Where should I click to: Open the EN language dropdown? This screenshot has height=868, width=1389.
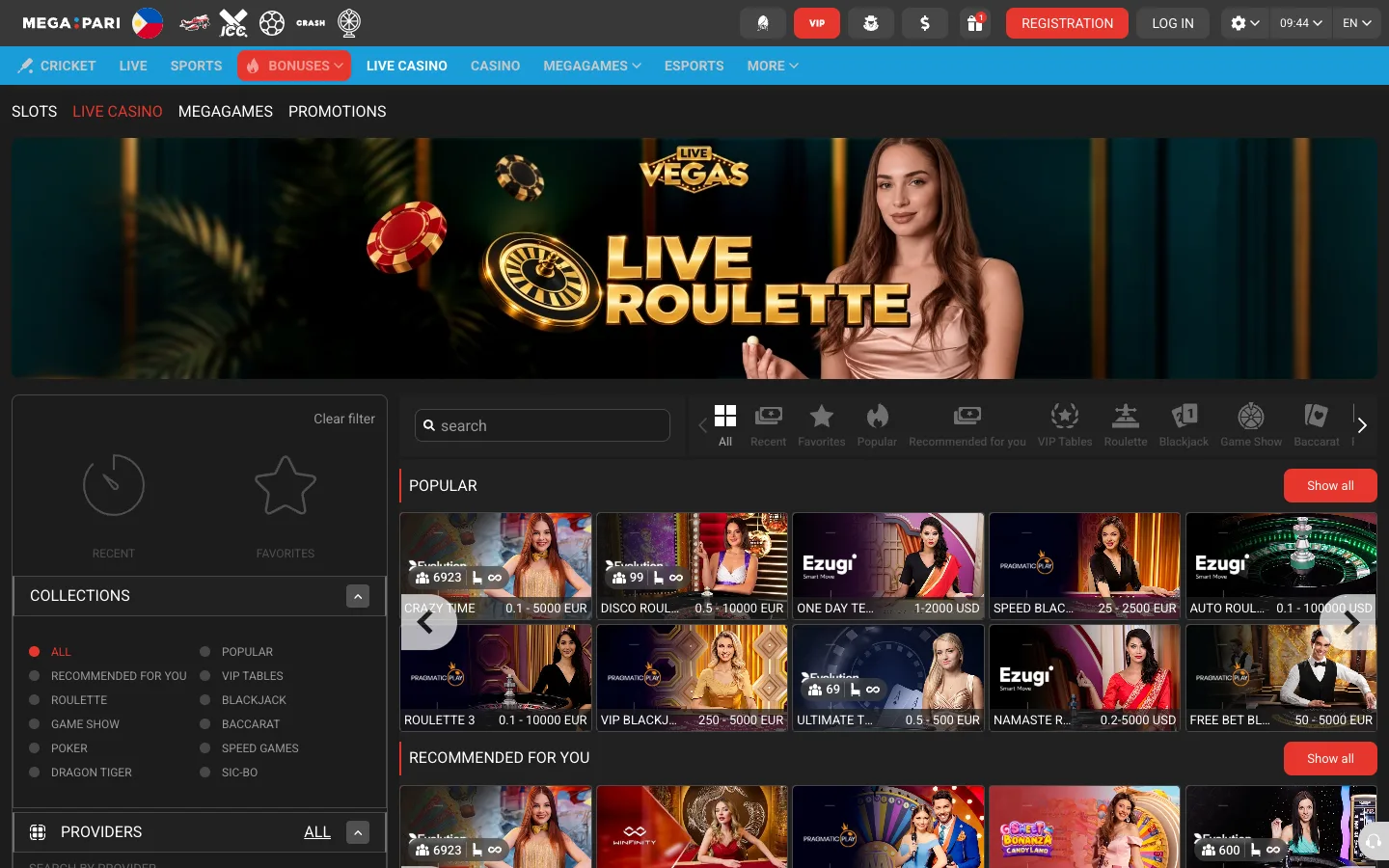[x=1356, y=23]
